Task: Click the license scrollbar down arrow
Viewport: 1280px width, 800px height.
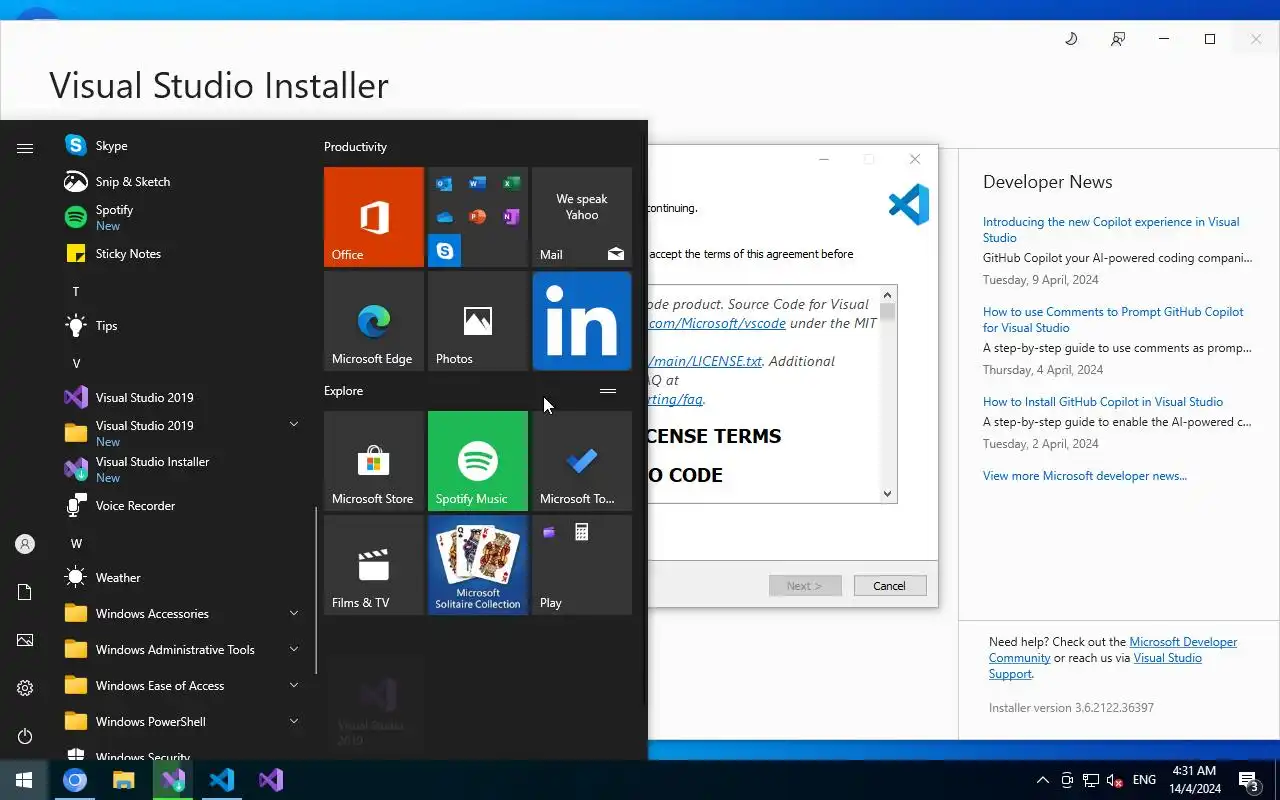Action: 887,494
